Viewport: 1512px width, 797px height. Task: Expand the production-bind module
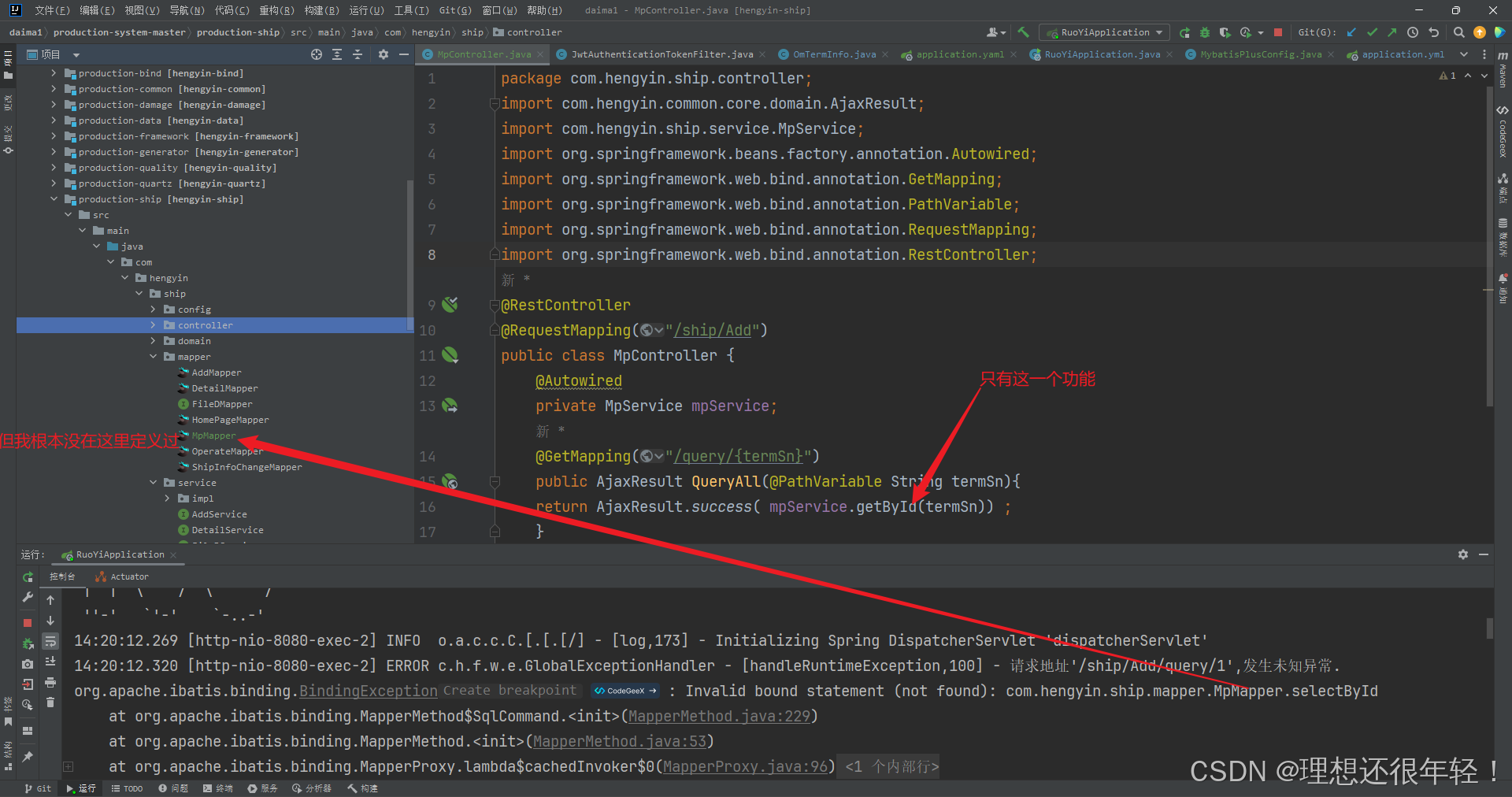pyautogui.click(x=54, y=73)
